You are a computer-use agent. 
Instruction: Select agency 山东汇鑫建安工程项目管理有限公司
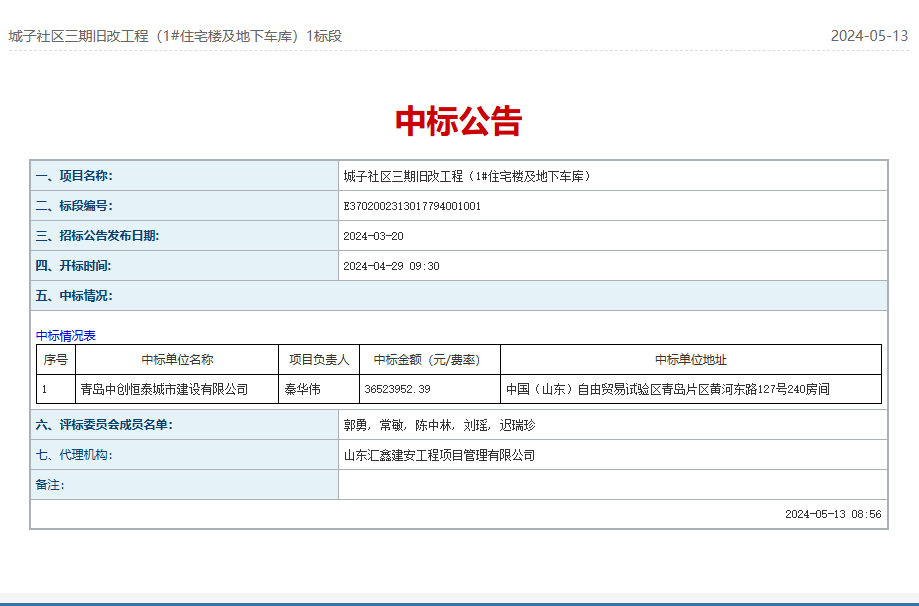pos(439,455)
